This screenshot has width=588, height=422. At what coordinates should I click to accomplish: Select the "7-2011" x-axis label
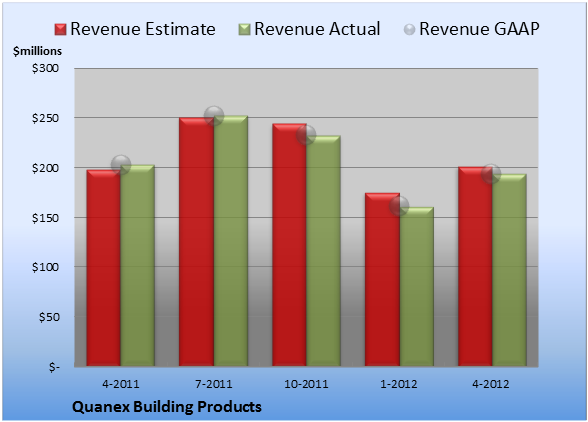pyautogui.click(x=214, y=384)
